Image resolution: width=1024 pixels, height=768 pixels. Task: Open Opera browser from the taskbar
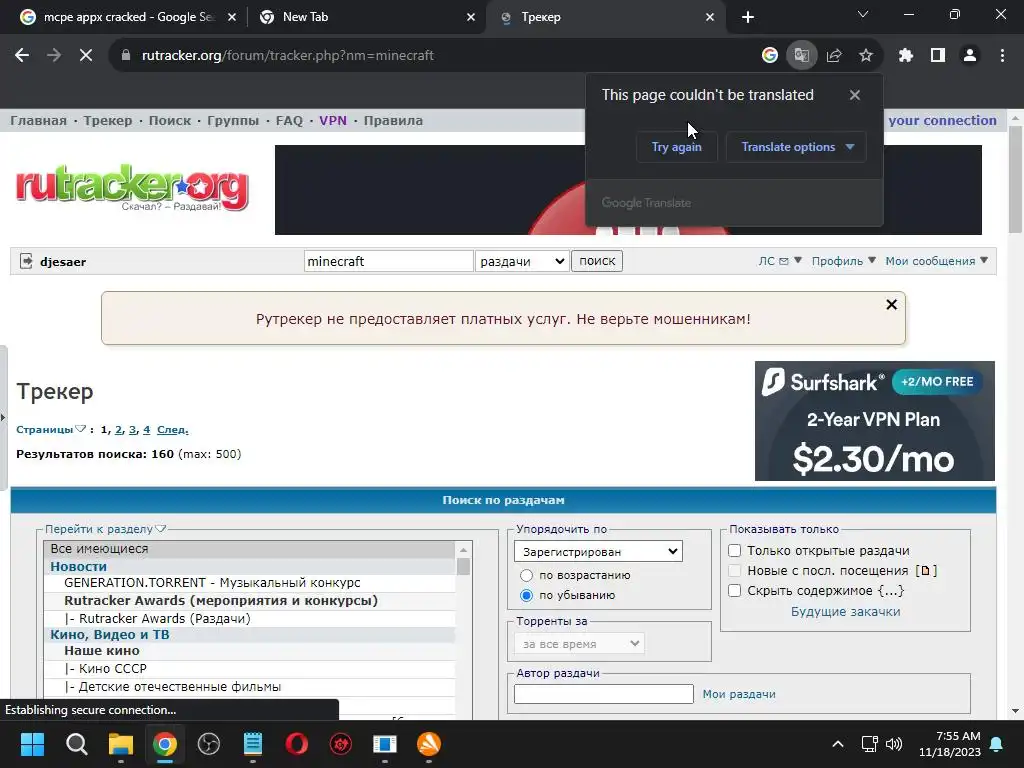296,744
